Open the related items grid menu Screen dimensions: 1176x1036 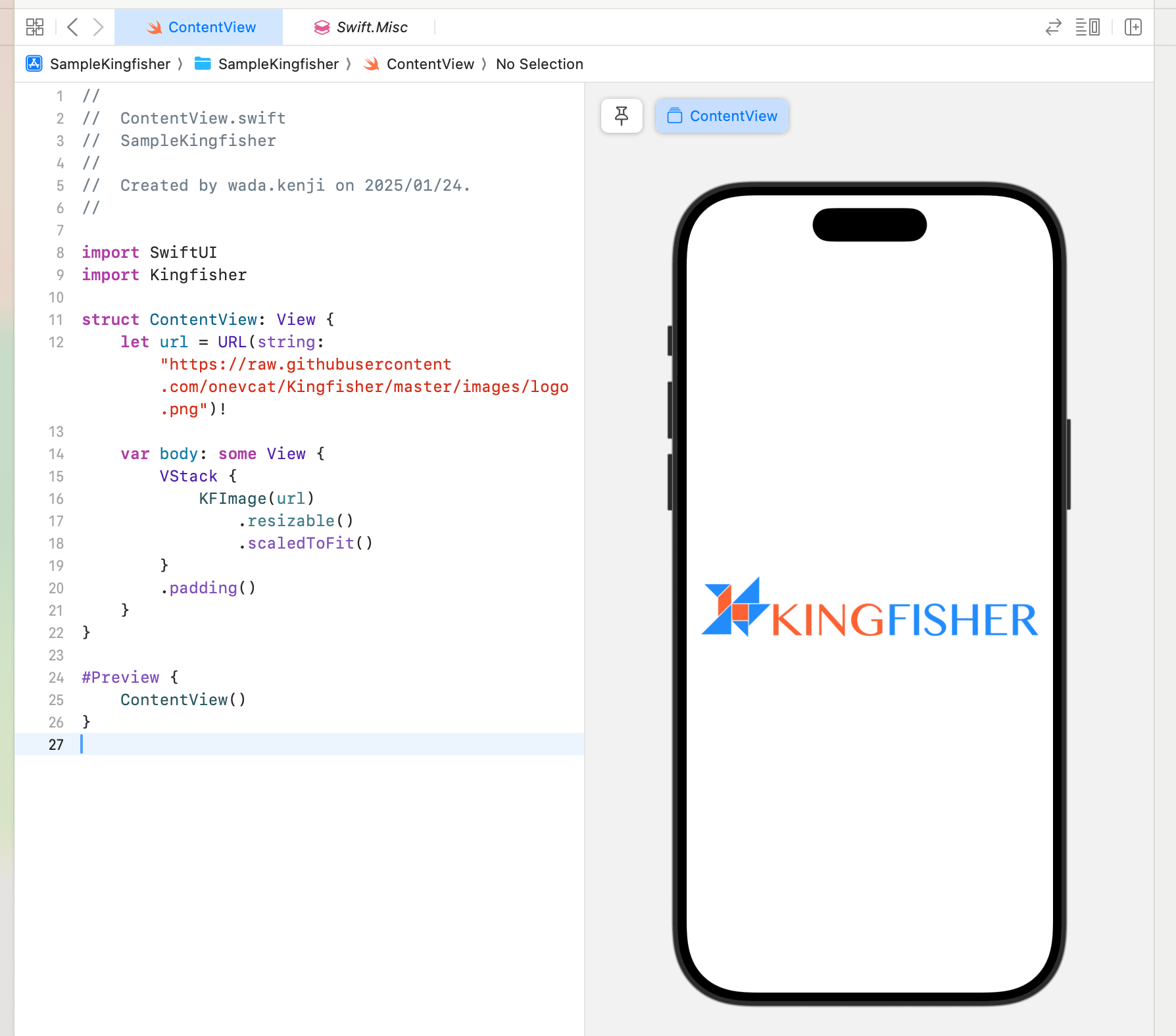(x=35, y=27)
